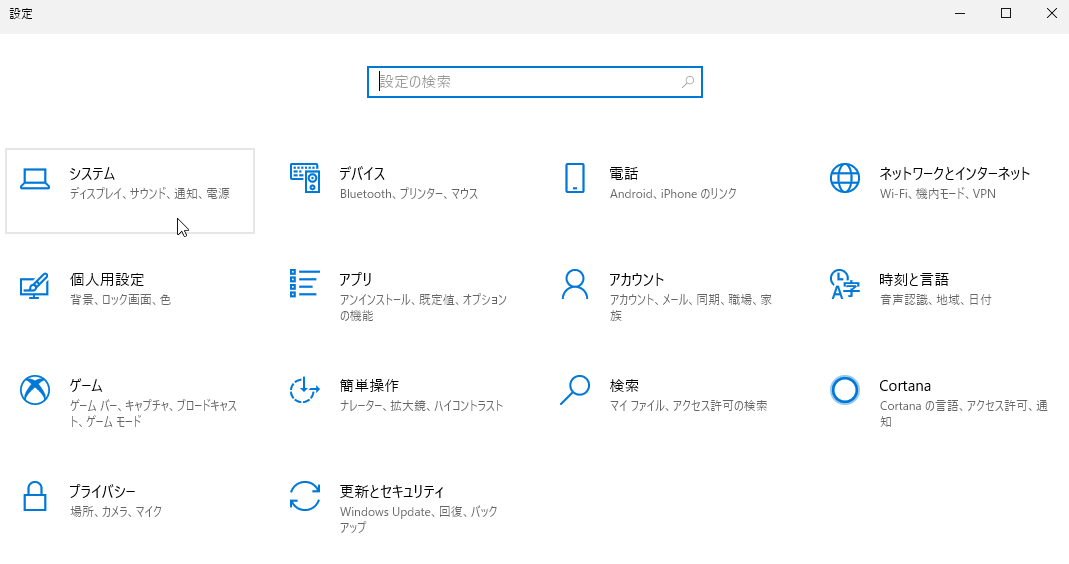1069x564 pixels.
Task: Choose the プライバシー category title
Action: [x=102, y=491]
